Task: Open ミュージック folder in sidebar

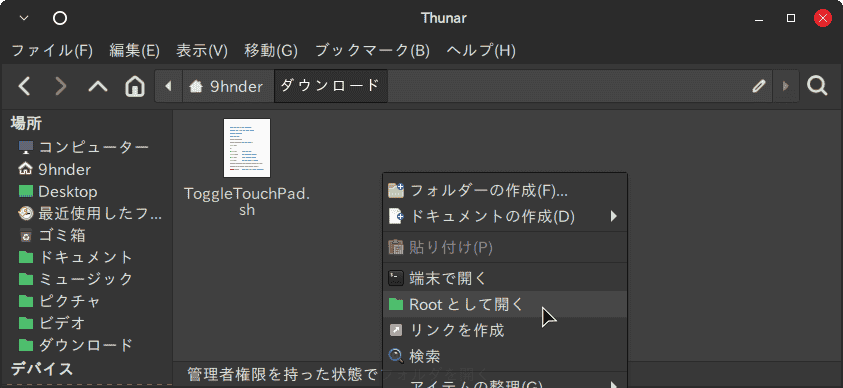Action: pyautogui.click(x=86, y=279)
